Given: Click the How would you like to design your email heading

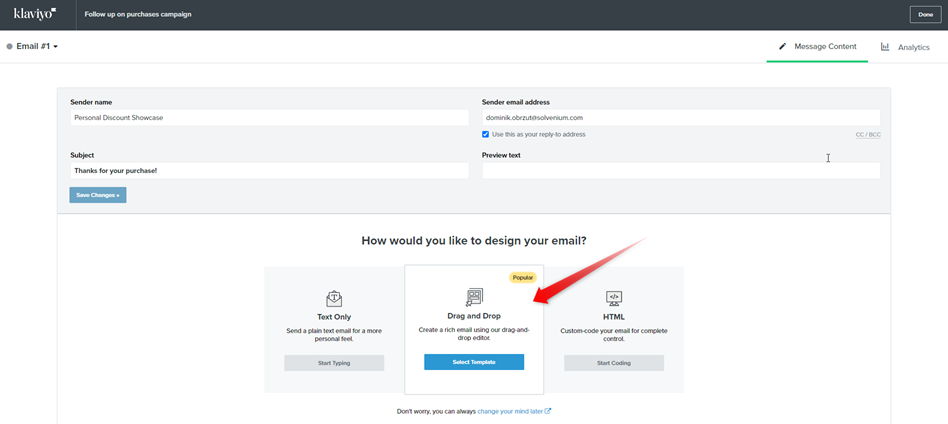Looking at the screenshot, I should tap(474, 241).
